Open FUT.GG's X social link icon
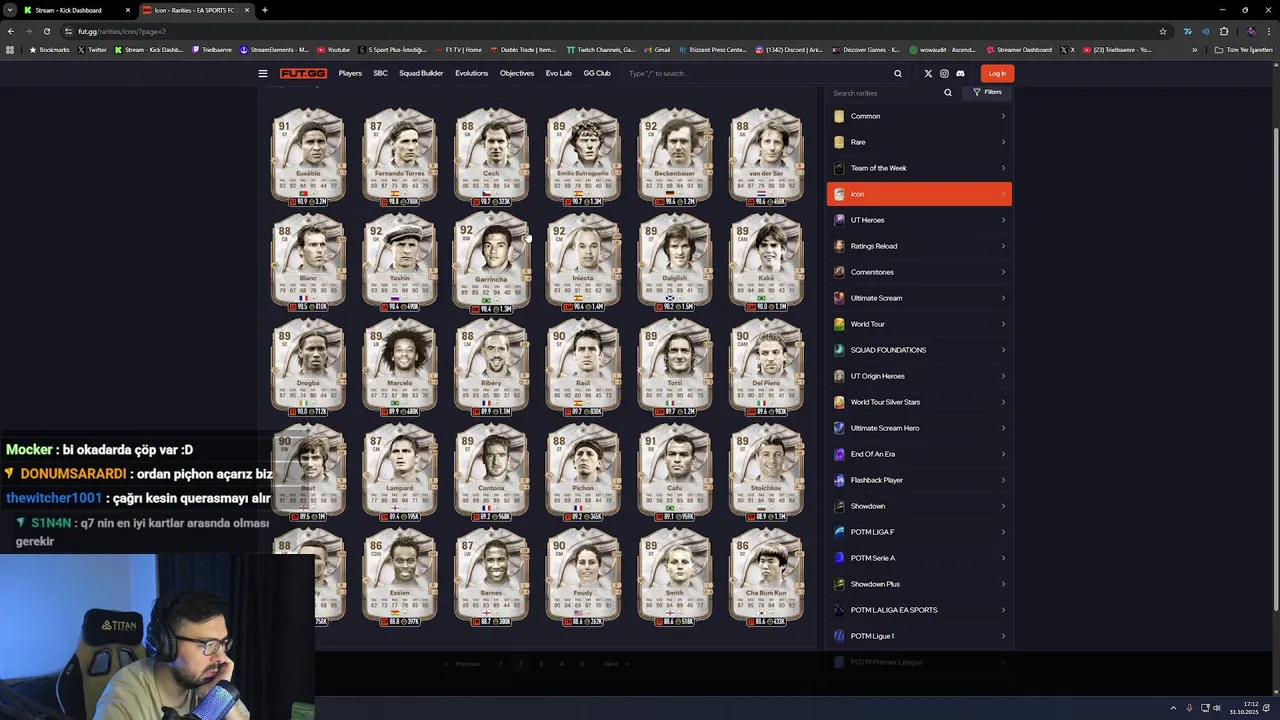Image resolution: width=1280 pixels, height=720 pixels. 928,73
